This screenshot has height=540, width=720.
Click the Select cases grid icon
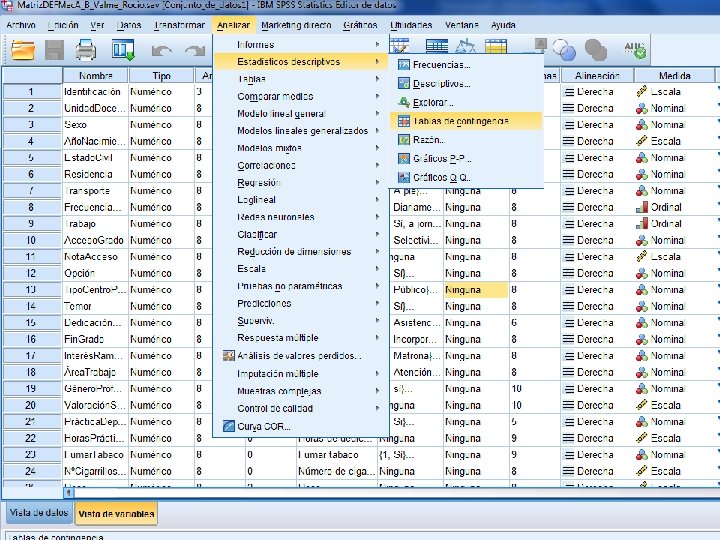(496, 45)
